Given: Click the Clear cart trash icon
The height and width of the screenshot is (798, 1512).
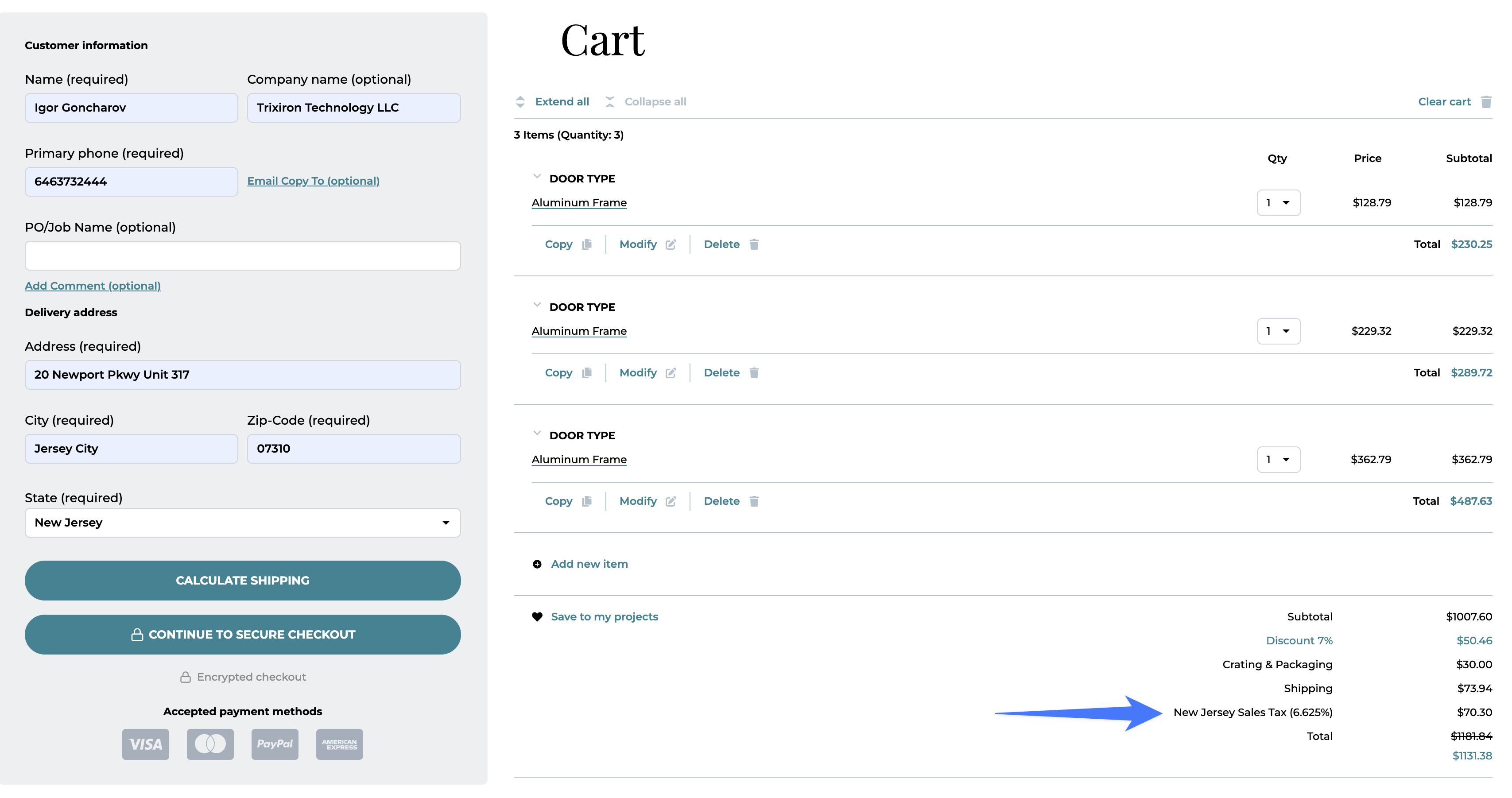Looking at the screenshot, I should point(1486,101).
